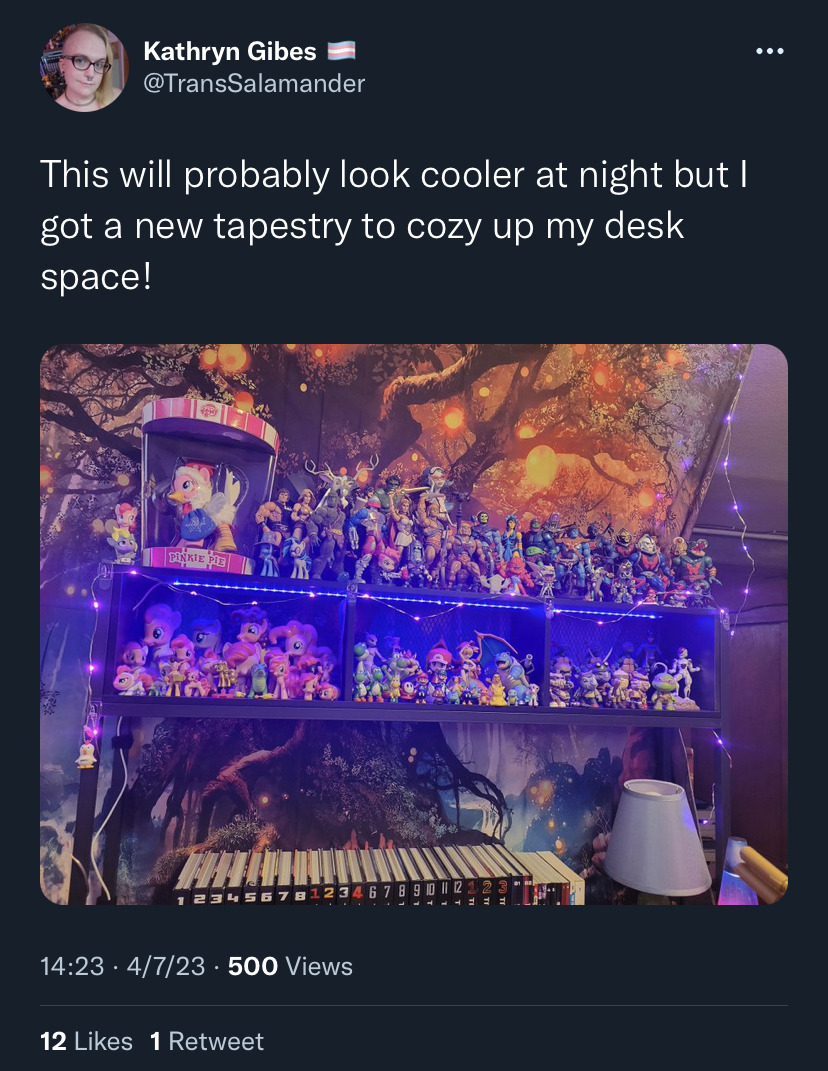Open the attached desk shelf photo
The image size is (828, 1071).
[414, 624]
